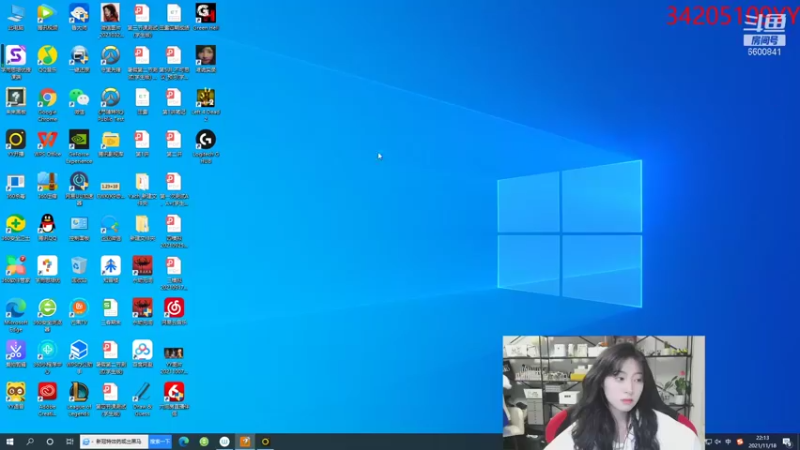The height and width of the screenshot is (450, 800).
Task: Open the Recycle Bin
Action: coord(79,270)
